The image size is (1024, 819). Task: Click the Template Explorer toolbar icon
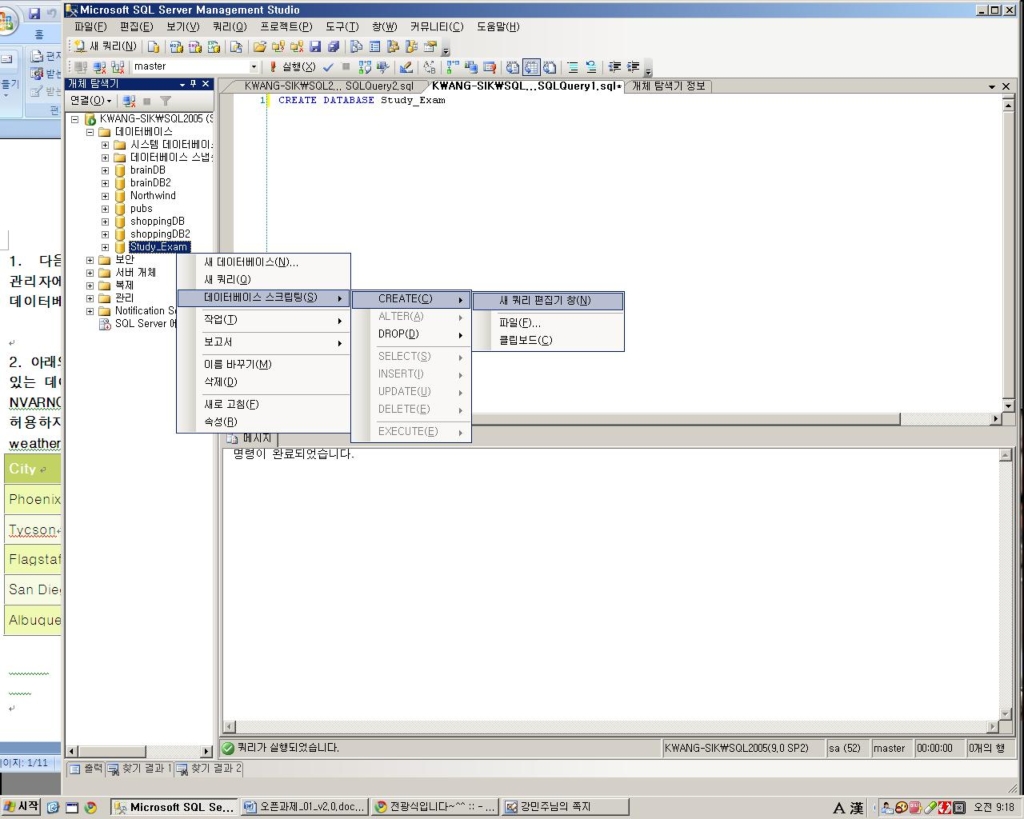click(x=411, y=46)
